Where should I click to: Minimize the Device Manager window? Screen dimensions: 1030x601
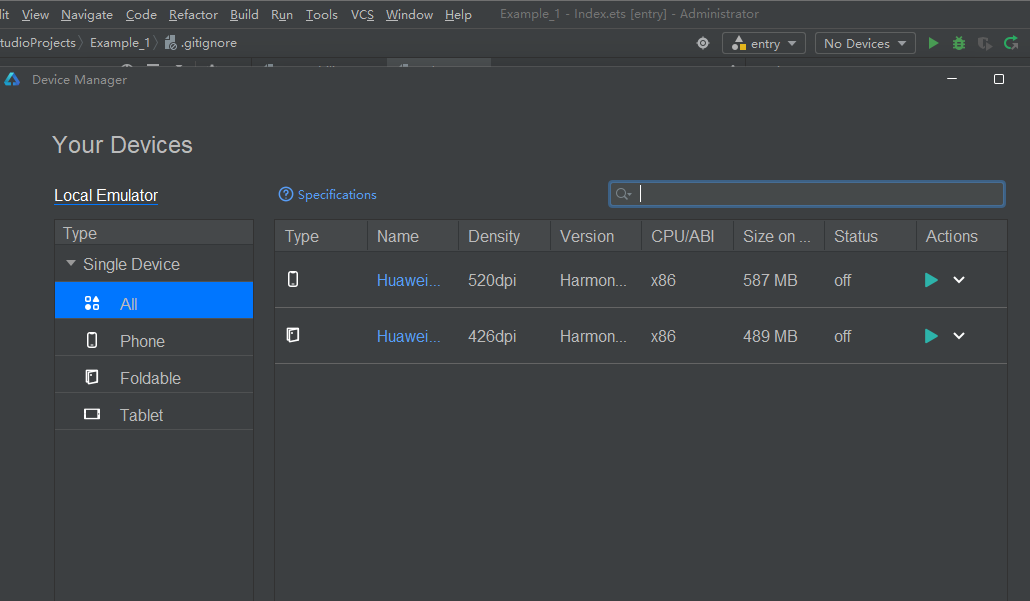click(x=952, y=79)
